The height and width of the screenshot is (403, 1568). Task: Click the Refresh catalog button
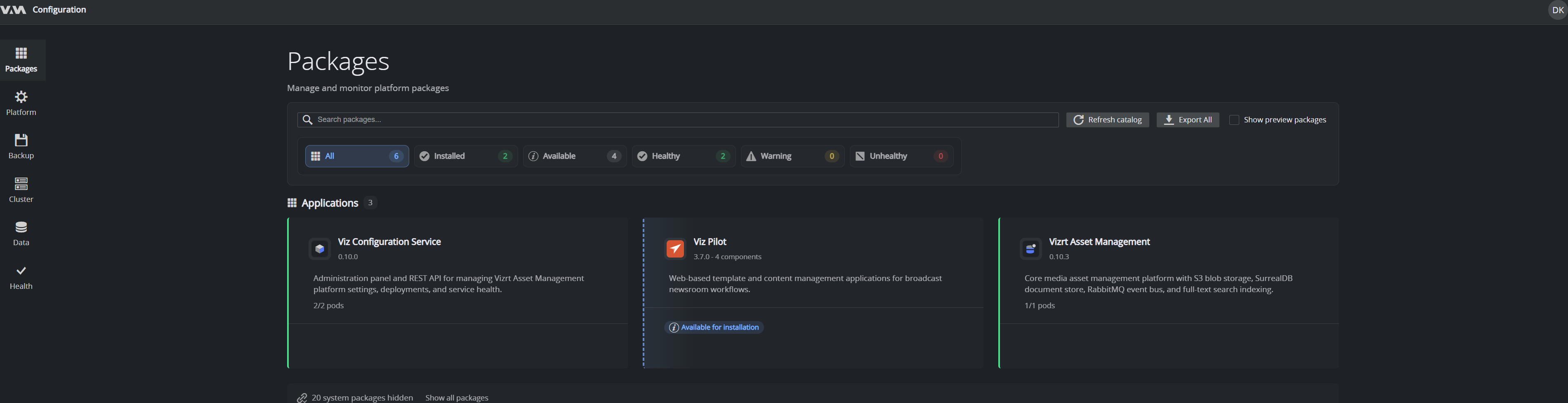1107,120
